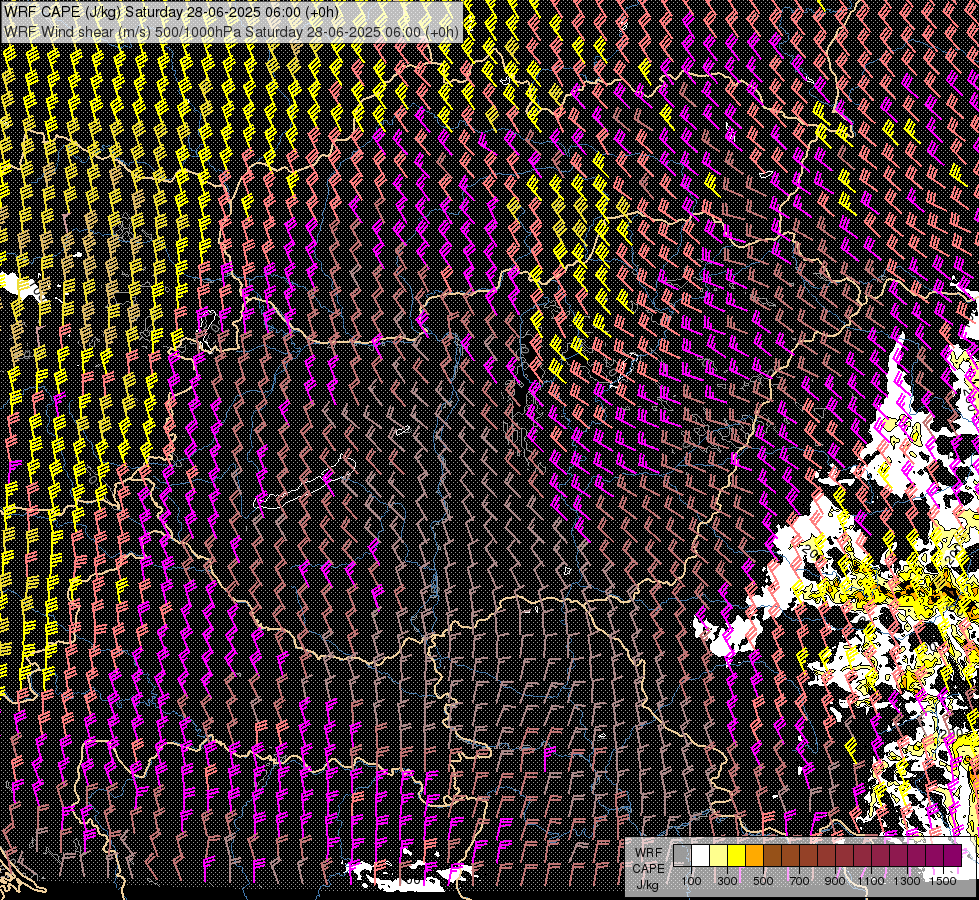979x900 pixels.
Task: Click the WRF Wind shear title line
Action: (231, 32)
